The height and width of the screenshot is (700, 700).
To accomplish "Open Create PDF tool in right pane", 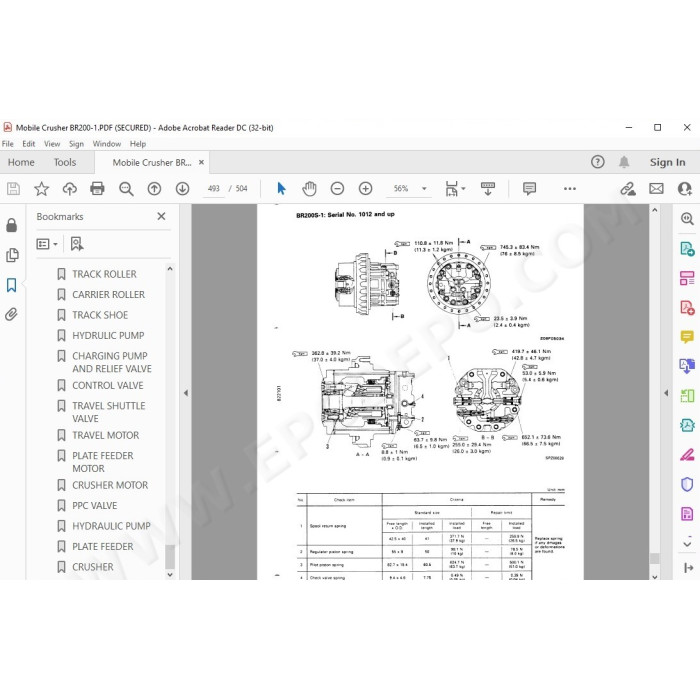I will pyautogui.click(x=687, y=308).
